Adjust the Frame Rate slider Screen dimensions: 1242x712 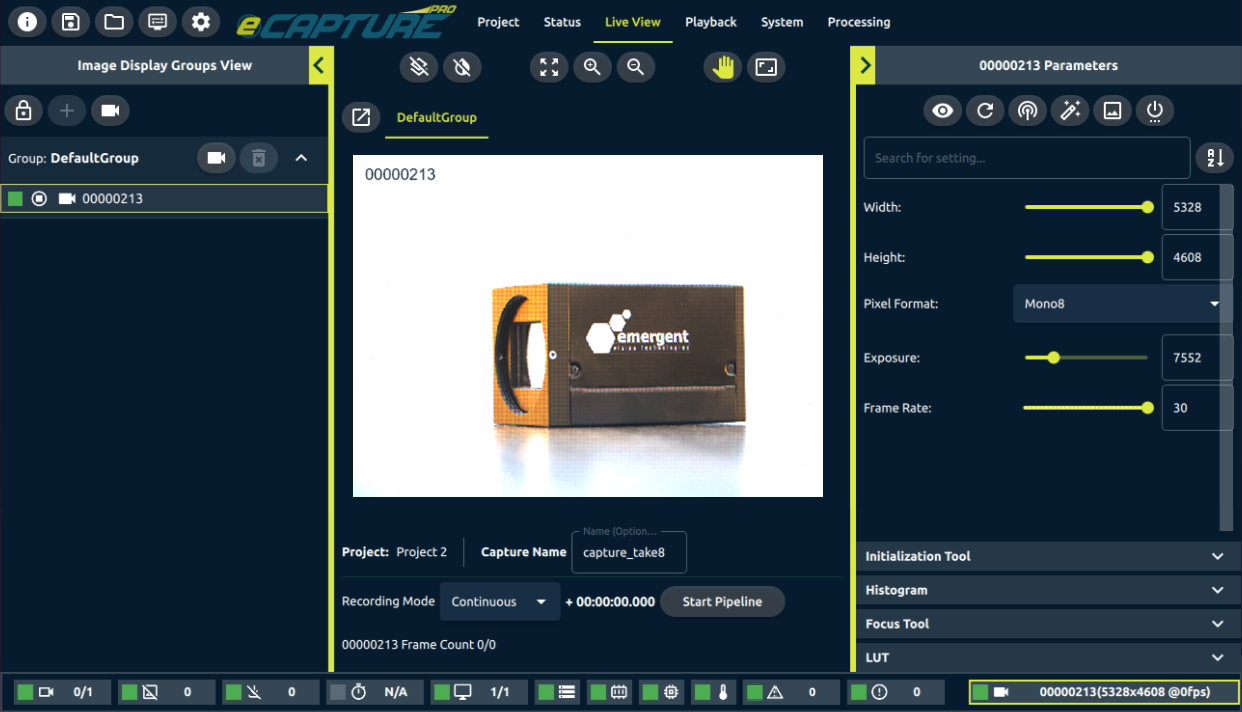click(1087, 407)
